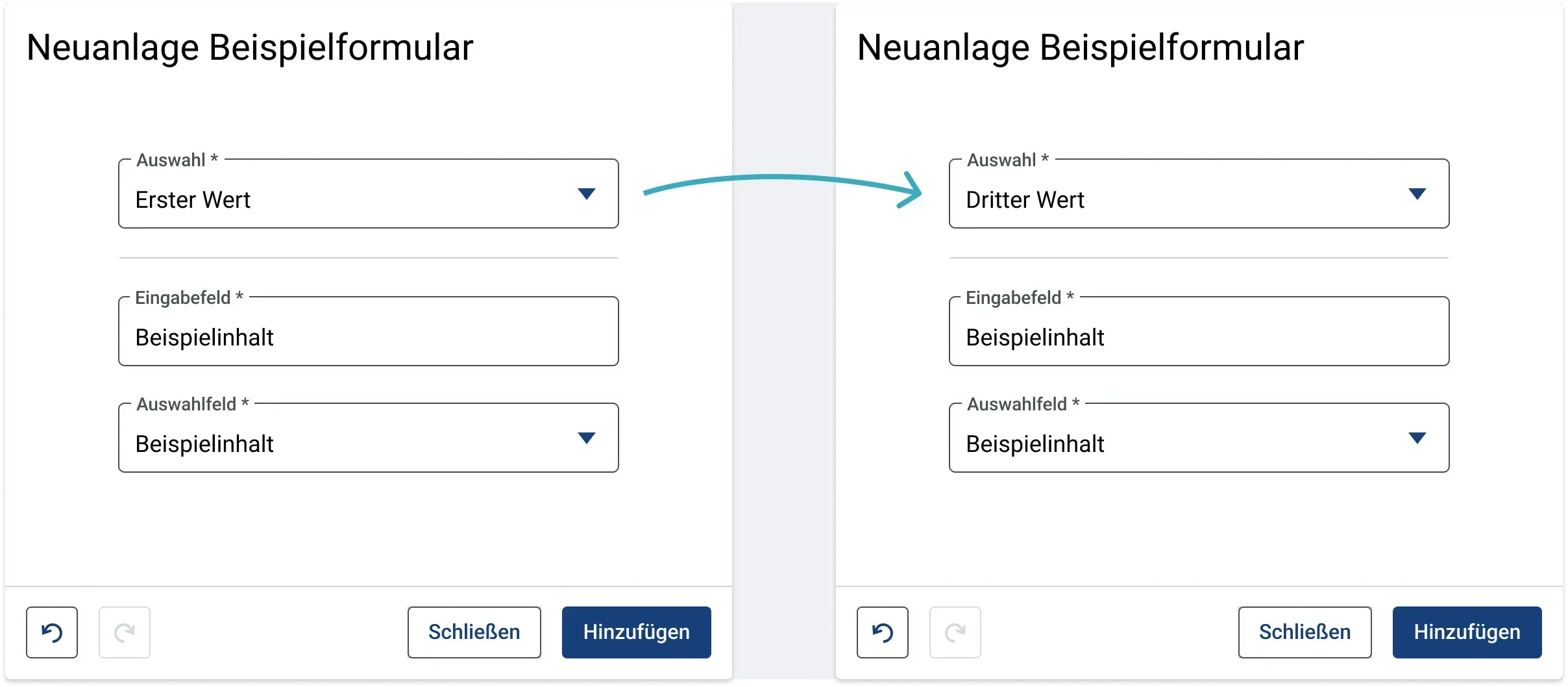The image size is (1568, 687).
Task: Click the left 'Neuanlage Beispielformular' heading
Action: coord(250,47)
